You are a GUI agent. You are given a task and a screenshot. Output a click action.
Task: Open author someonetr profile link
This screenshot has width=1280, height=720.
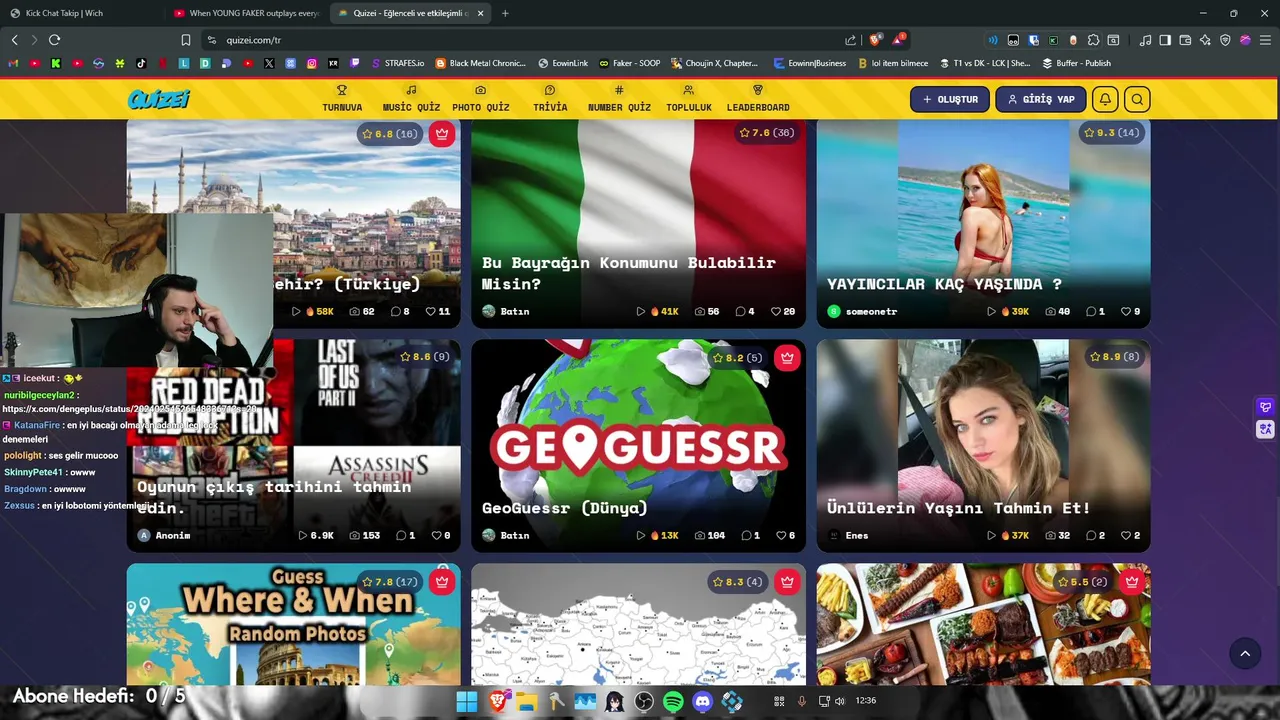point(862,311)
